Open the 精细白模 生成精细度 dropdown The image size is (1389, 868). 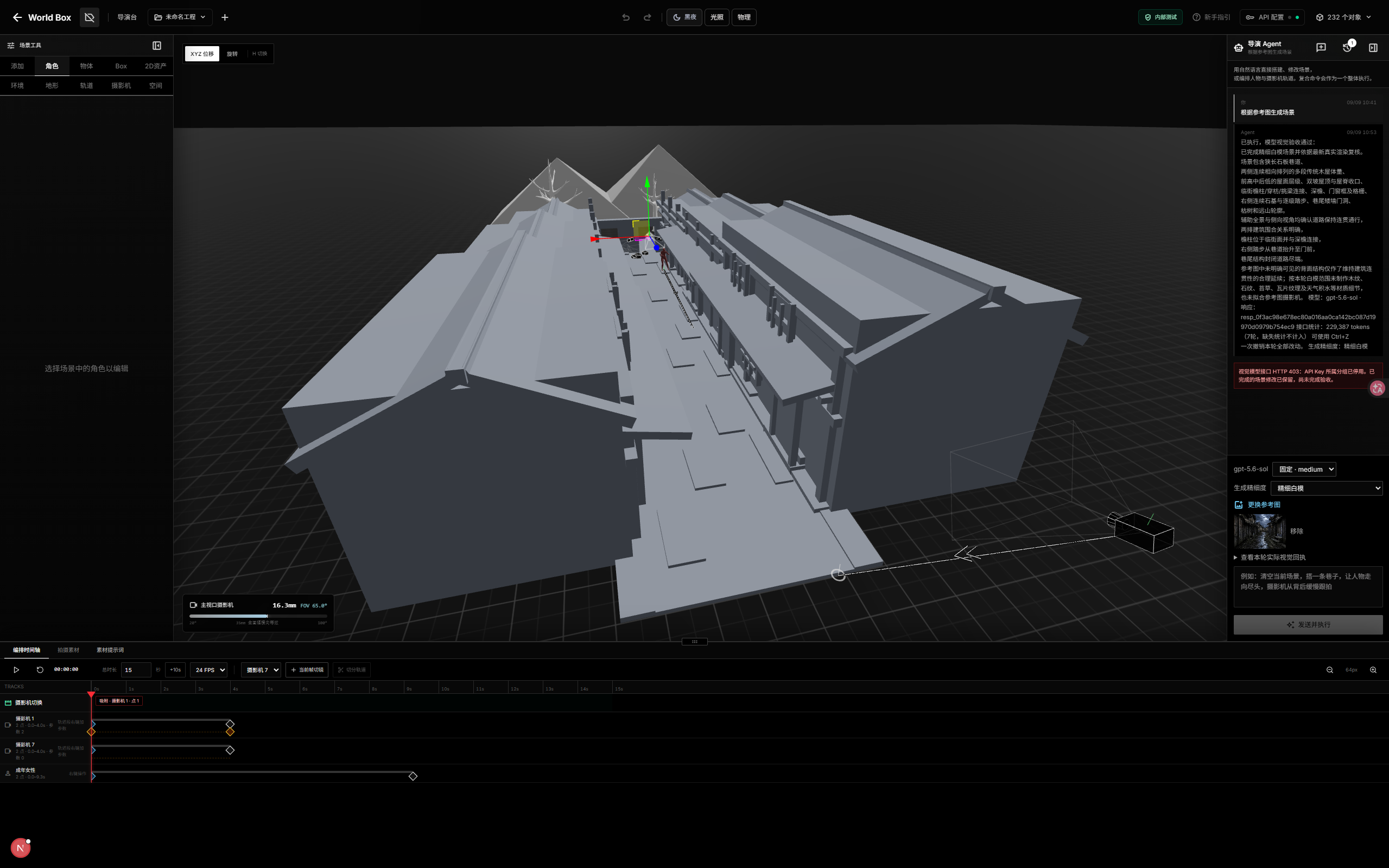point(1327,488)
